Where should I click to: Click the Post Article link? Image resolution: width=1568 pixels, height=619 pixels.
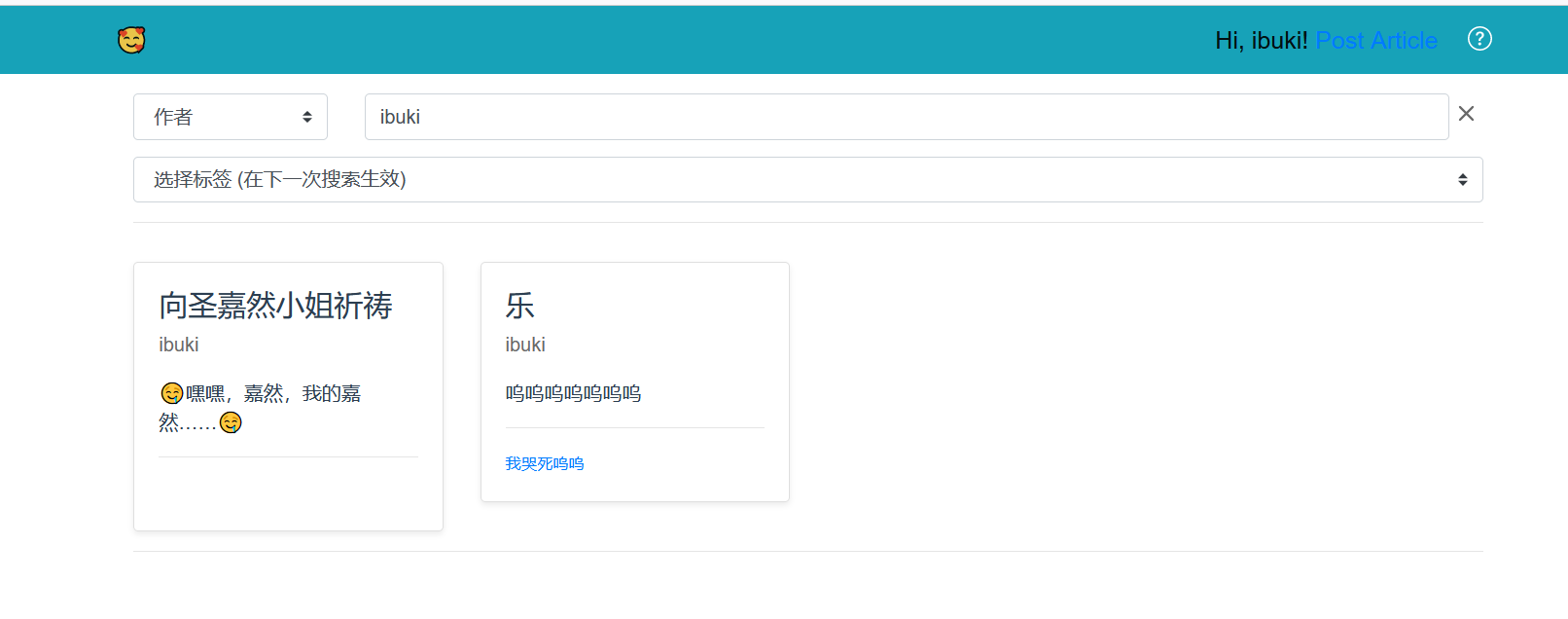pyautogui.click(x=1375, y=41)
